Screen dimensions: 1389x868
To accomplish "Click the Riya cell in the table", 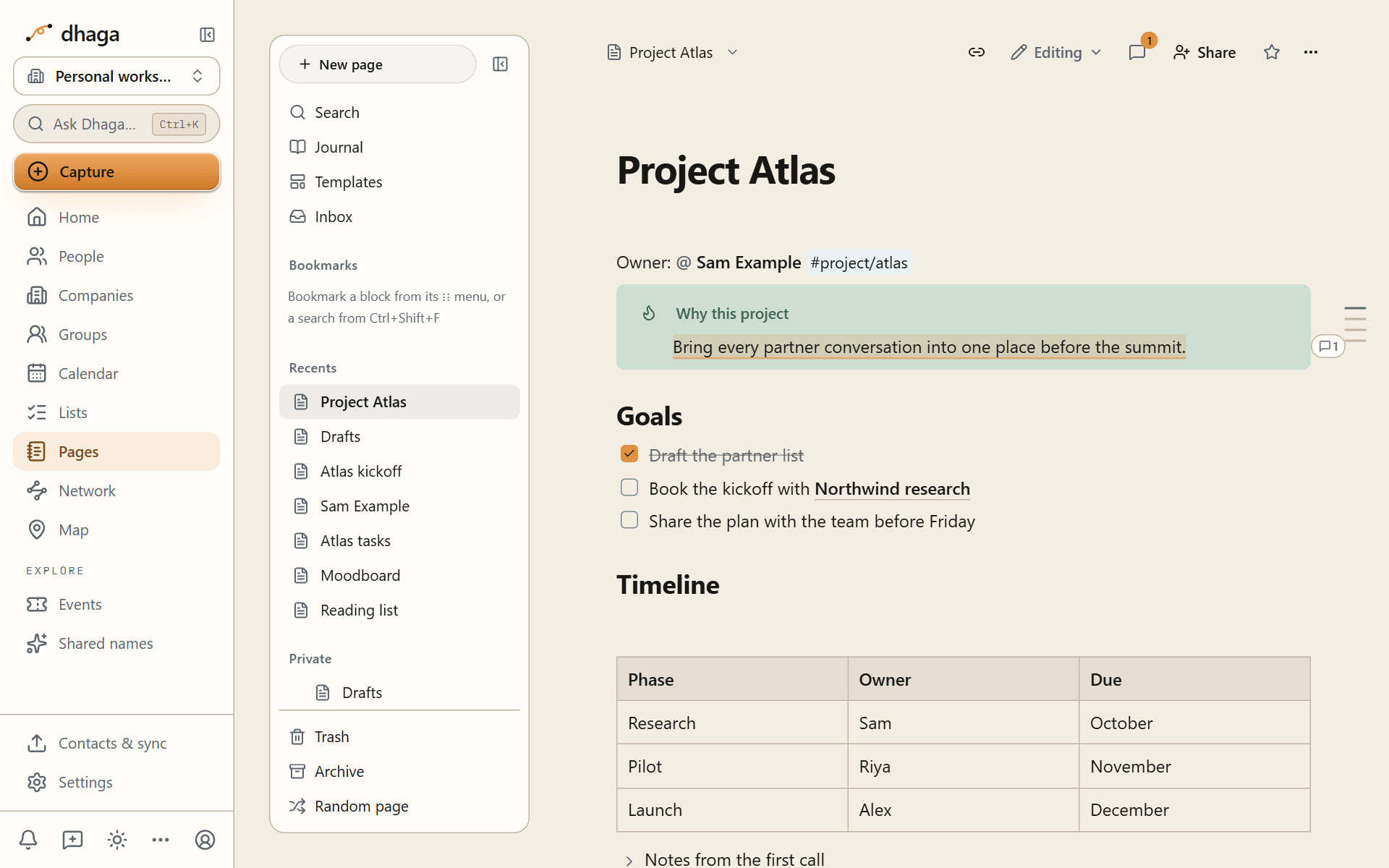I will tap(964, 766).
